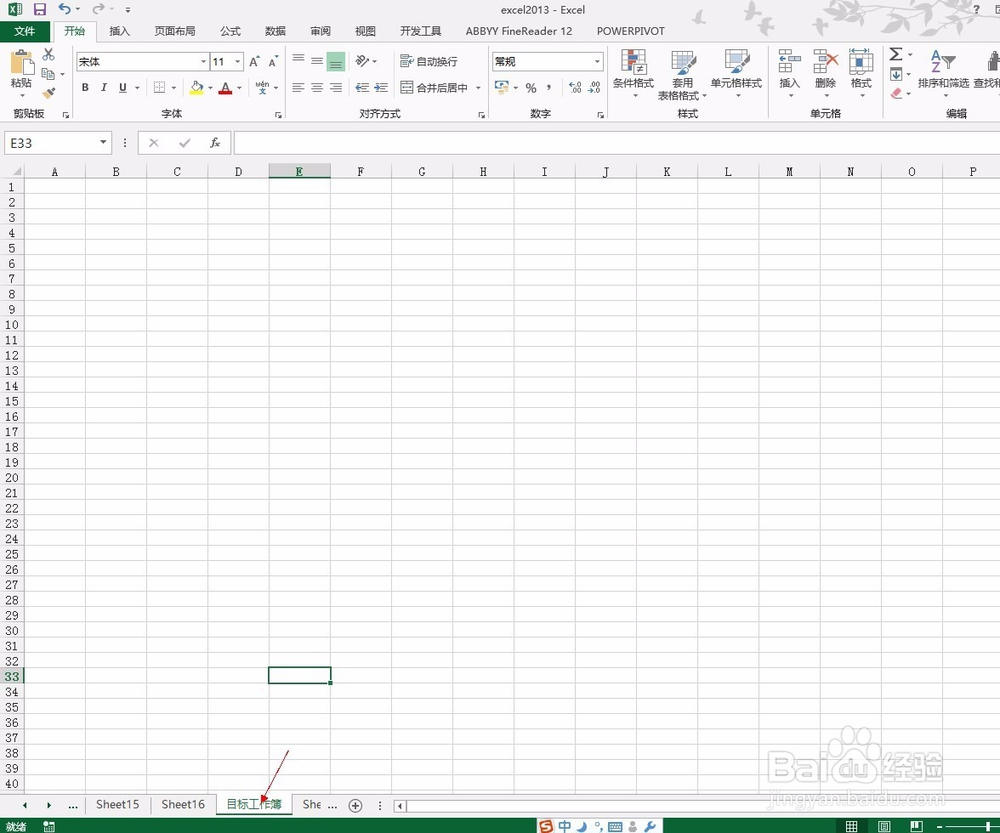Toggle middle vertical alignment
1000x833 pixels.
317,61
